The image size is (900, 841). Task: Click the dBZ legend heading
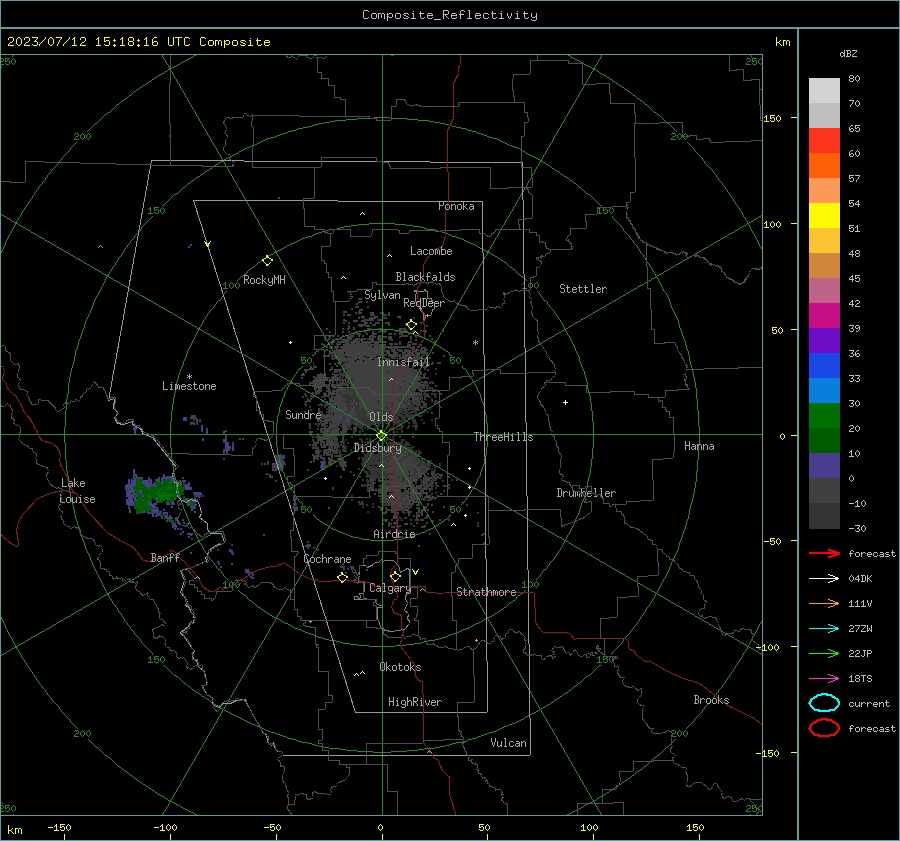(x=848, y=53)
